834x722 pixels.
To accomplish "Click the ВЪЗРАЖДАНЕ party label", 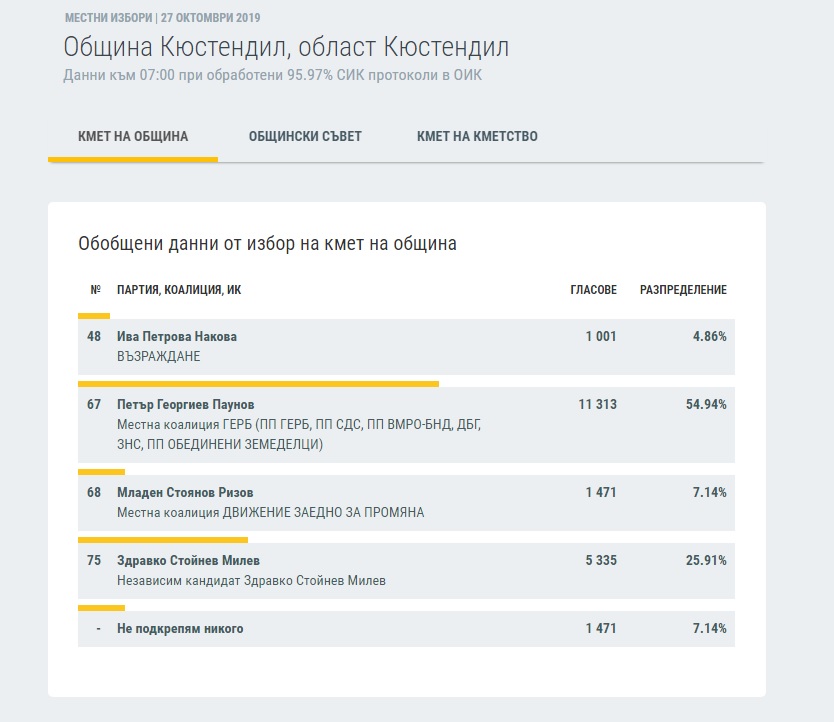I will pyautogui.click(x=159, y=356).
